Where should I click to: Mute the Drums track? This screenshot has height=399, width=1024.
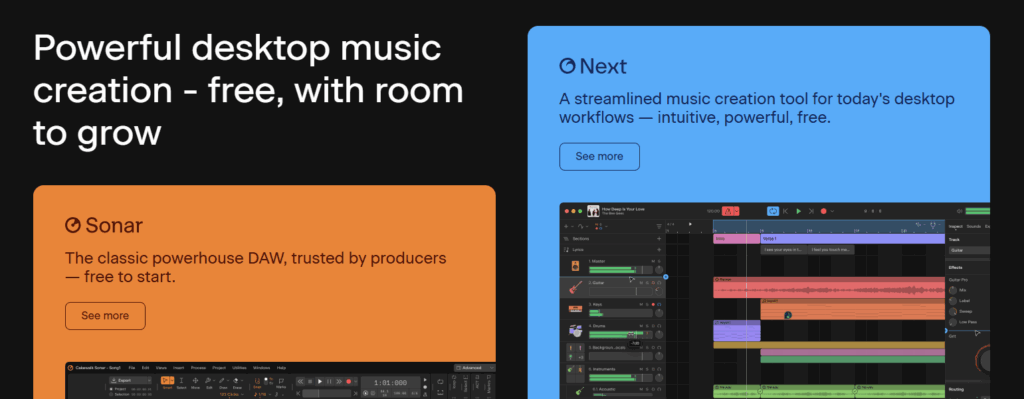pyautogui.click(x=641, y=326)
